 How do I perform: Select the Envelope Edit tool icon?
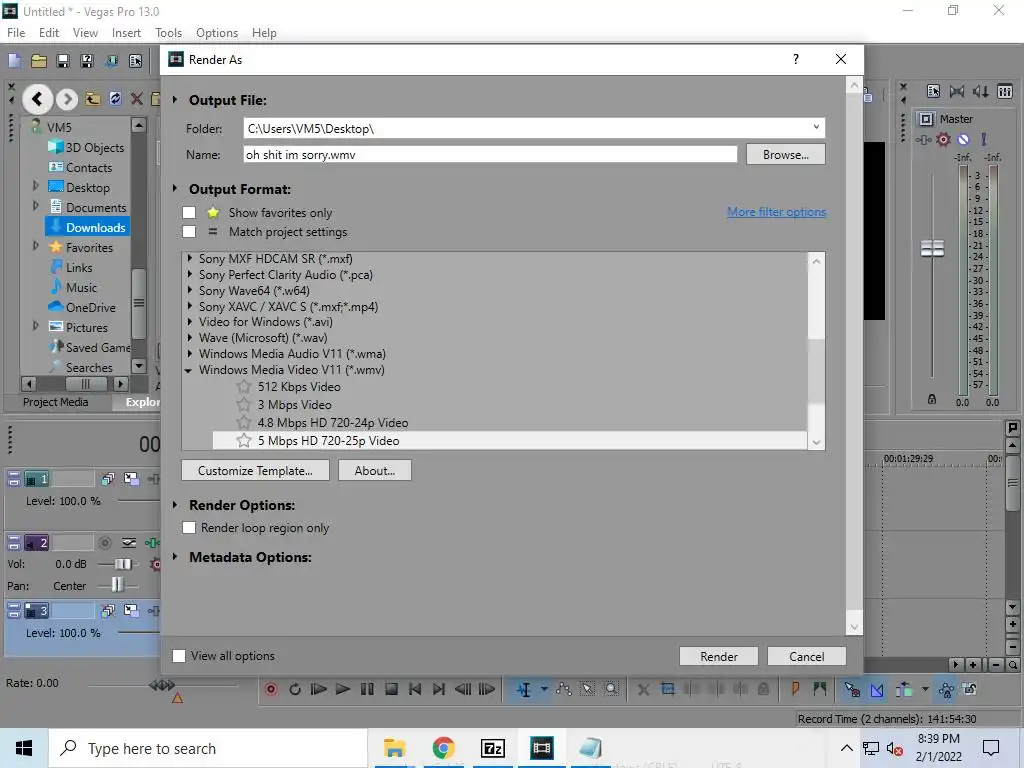pyautogui.click(x=564, y=689)
